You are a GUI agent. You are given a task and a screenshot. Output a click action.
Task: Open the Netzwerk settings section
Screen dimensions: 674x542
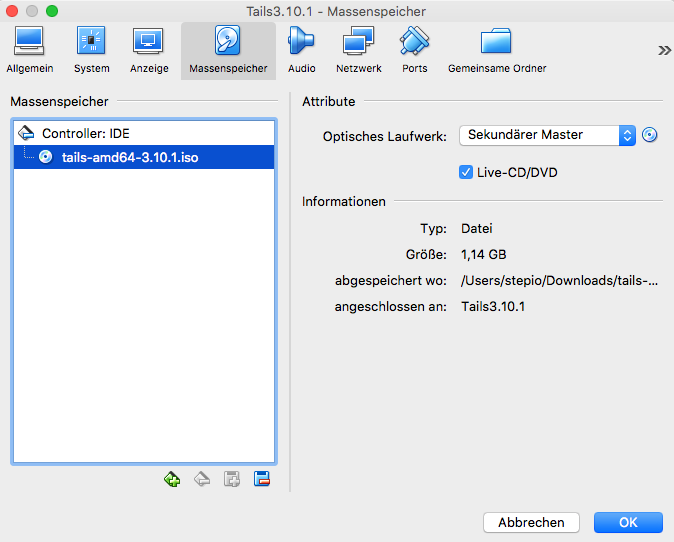358,50
